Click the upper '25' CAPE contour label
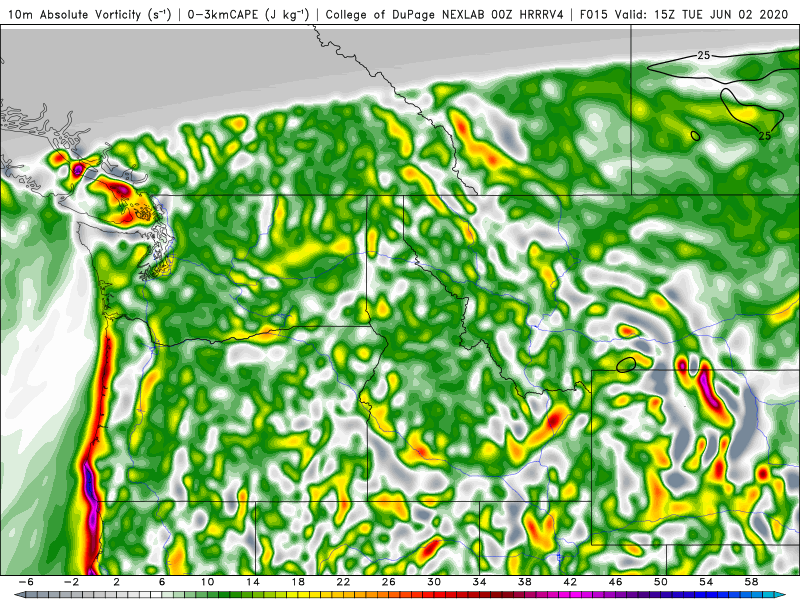800x600 pixels. coord(704,55)
